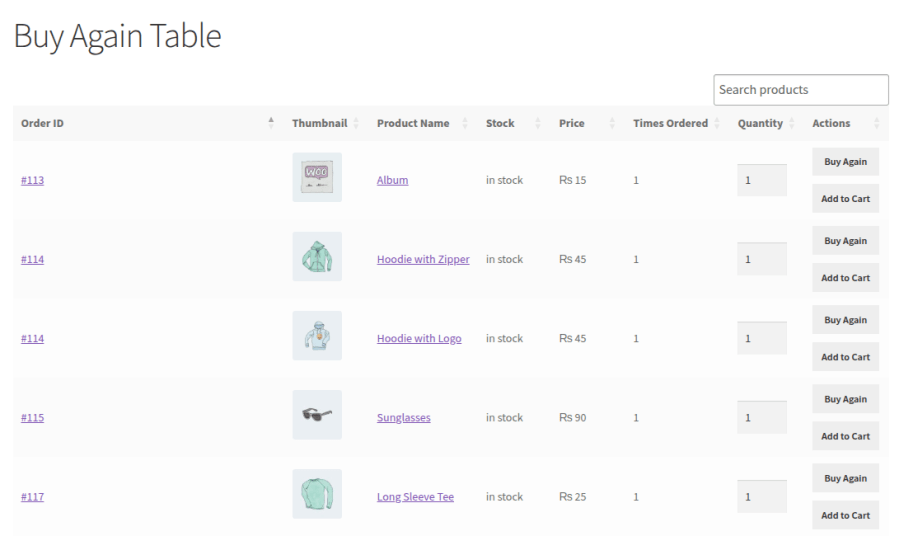The width and height of the screenshot is (899, 536).
Task: Sort by Quantity column arrows
Action: pyautogui.click(x=791, y=123)
